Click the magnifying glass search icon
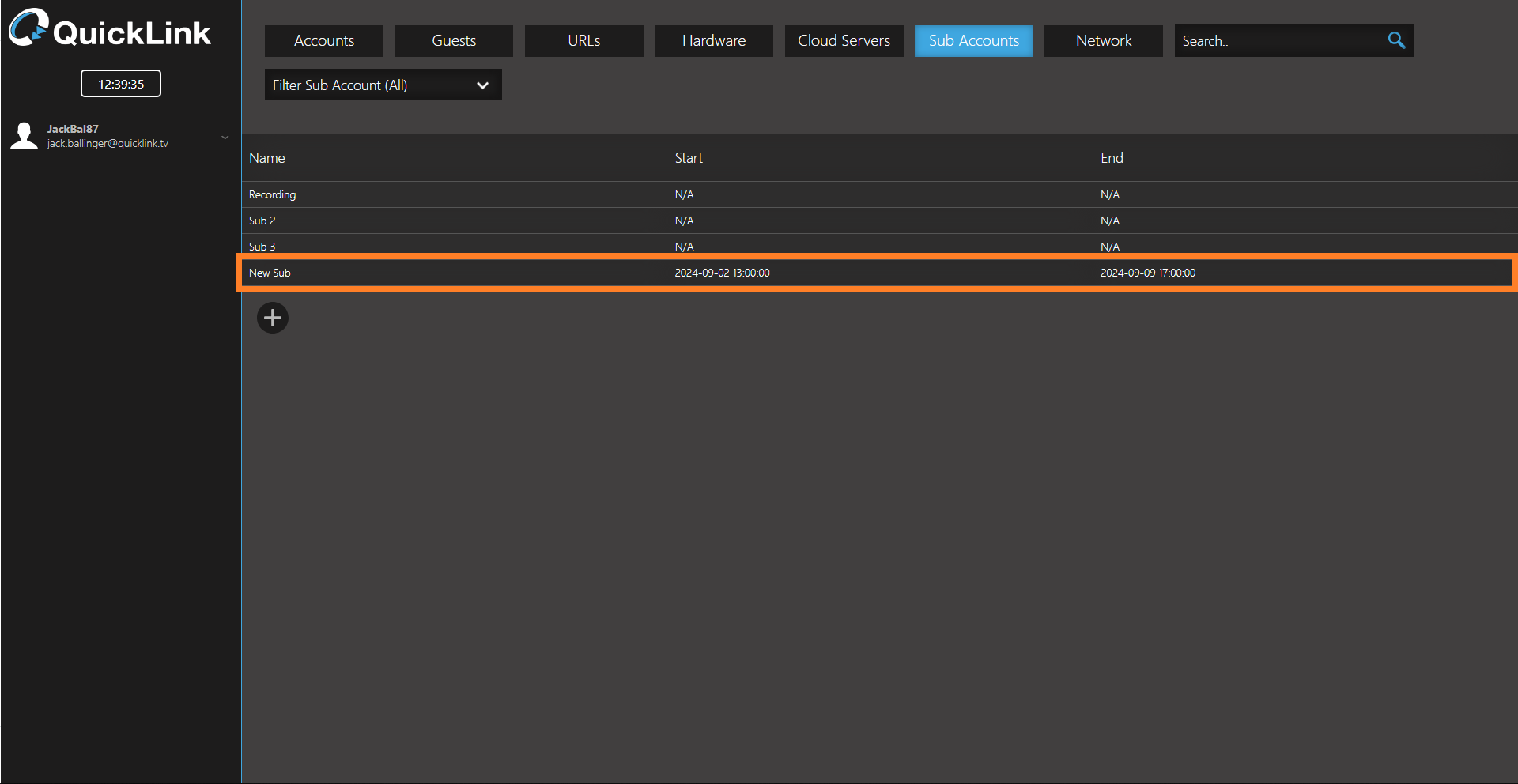The width and height of the screenshot is (1518, 784). coord(1396,40)
